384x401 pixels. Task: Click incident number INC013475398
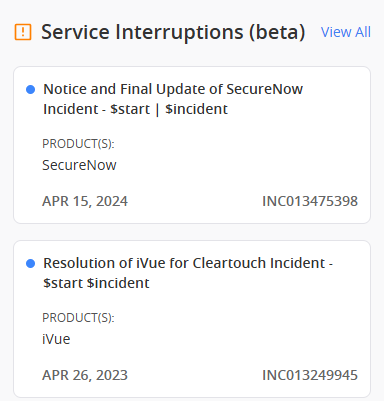coord(310,201)
